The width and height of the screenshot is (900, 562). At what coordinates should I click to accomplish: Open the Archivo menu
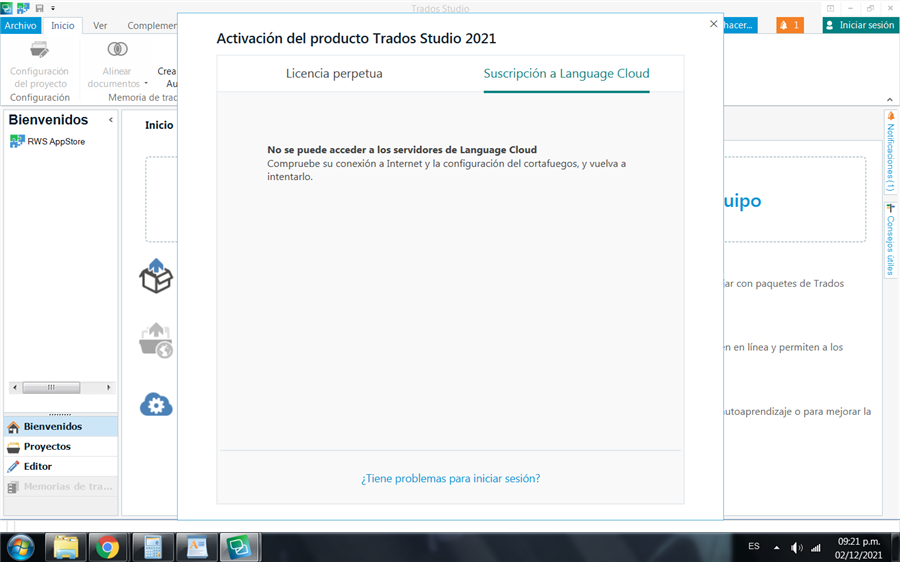click(x=21, y=25)
